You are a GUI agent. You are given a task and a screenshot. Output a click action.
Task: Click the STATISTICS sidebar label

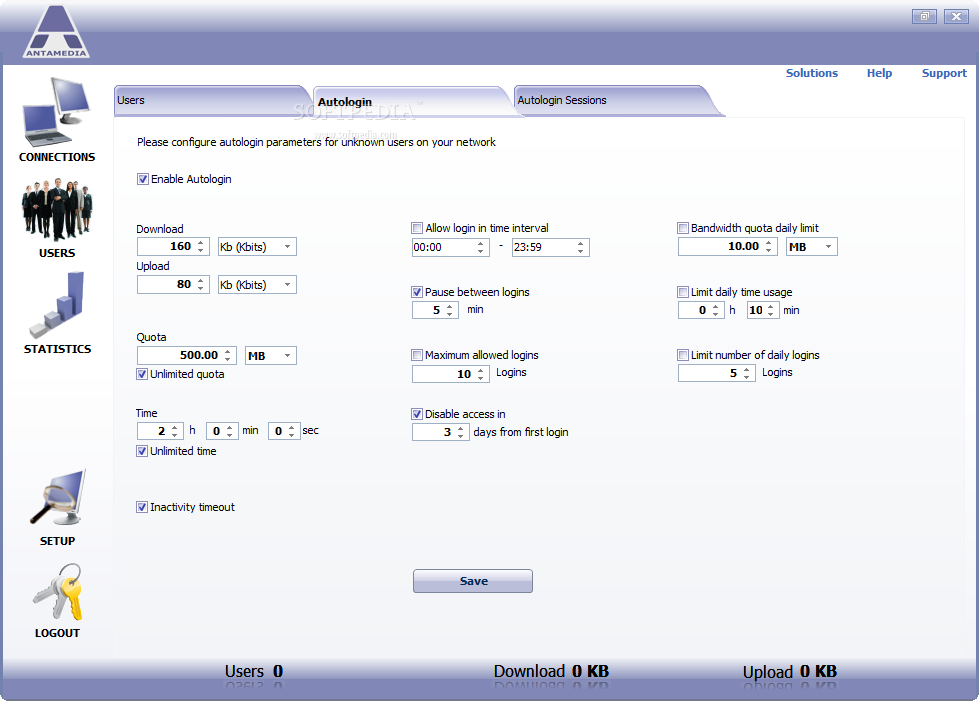tap(57, 349)
